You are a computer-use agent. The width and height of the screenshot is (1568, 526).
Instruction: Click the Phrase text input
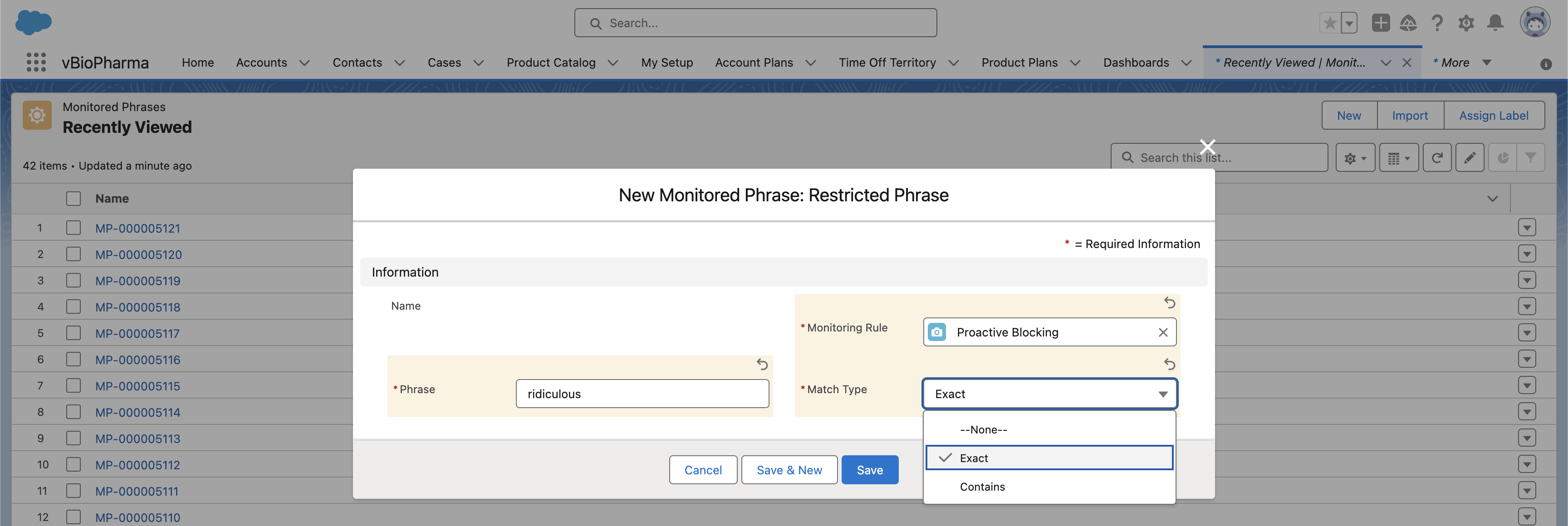642,394
